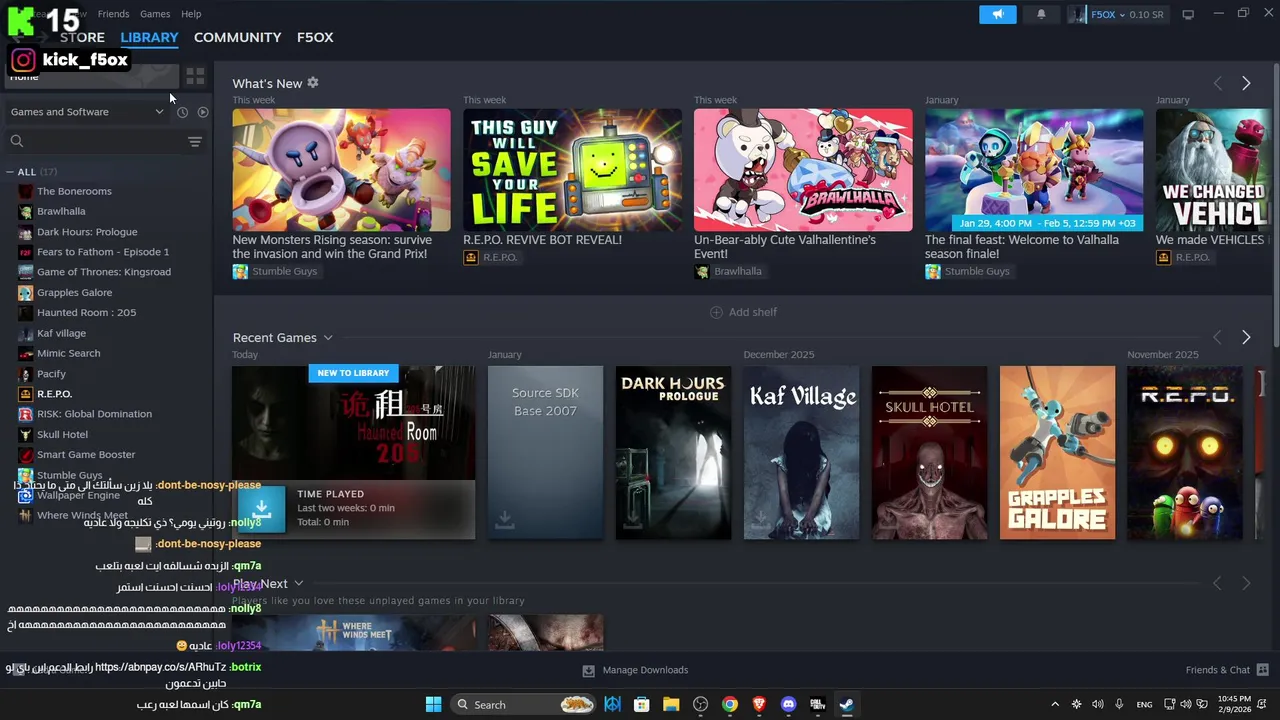Open OBS Studio from the taskbar
Viewport: 1280px width, 720px height.
click(701, 705)
